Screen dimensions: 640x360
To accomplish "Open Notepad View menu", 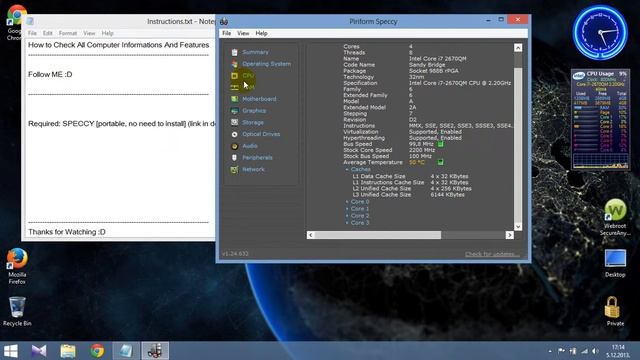I will pyautogui.click(x=89, y=33).
